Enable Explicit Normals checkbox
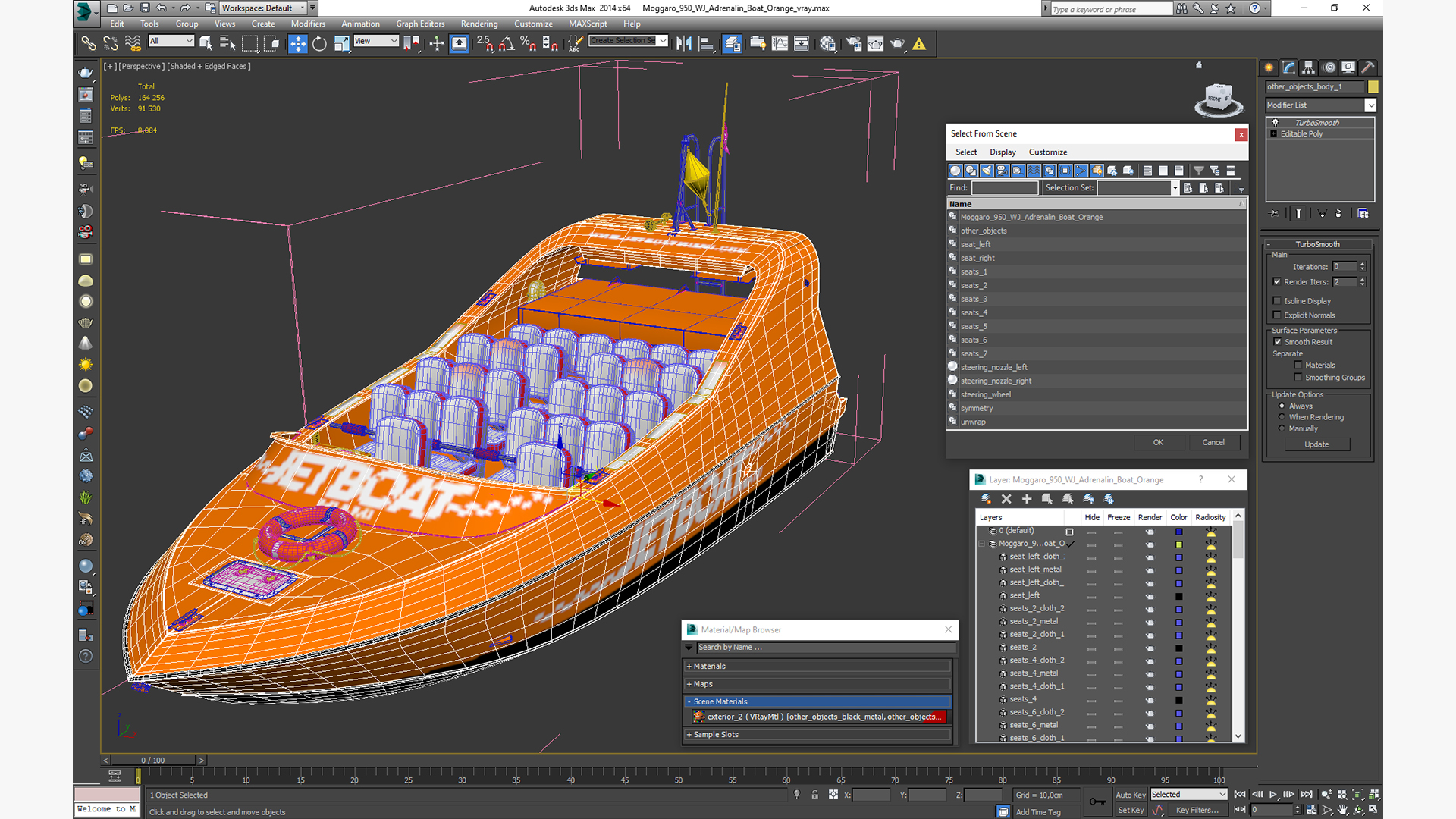The height and width of the screenshot is (819, 1456). pyautogui.click(x=1277, y=315)
